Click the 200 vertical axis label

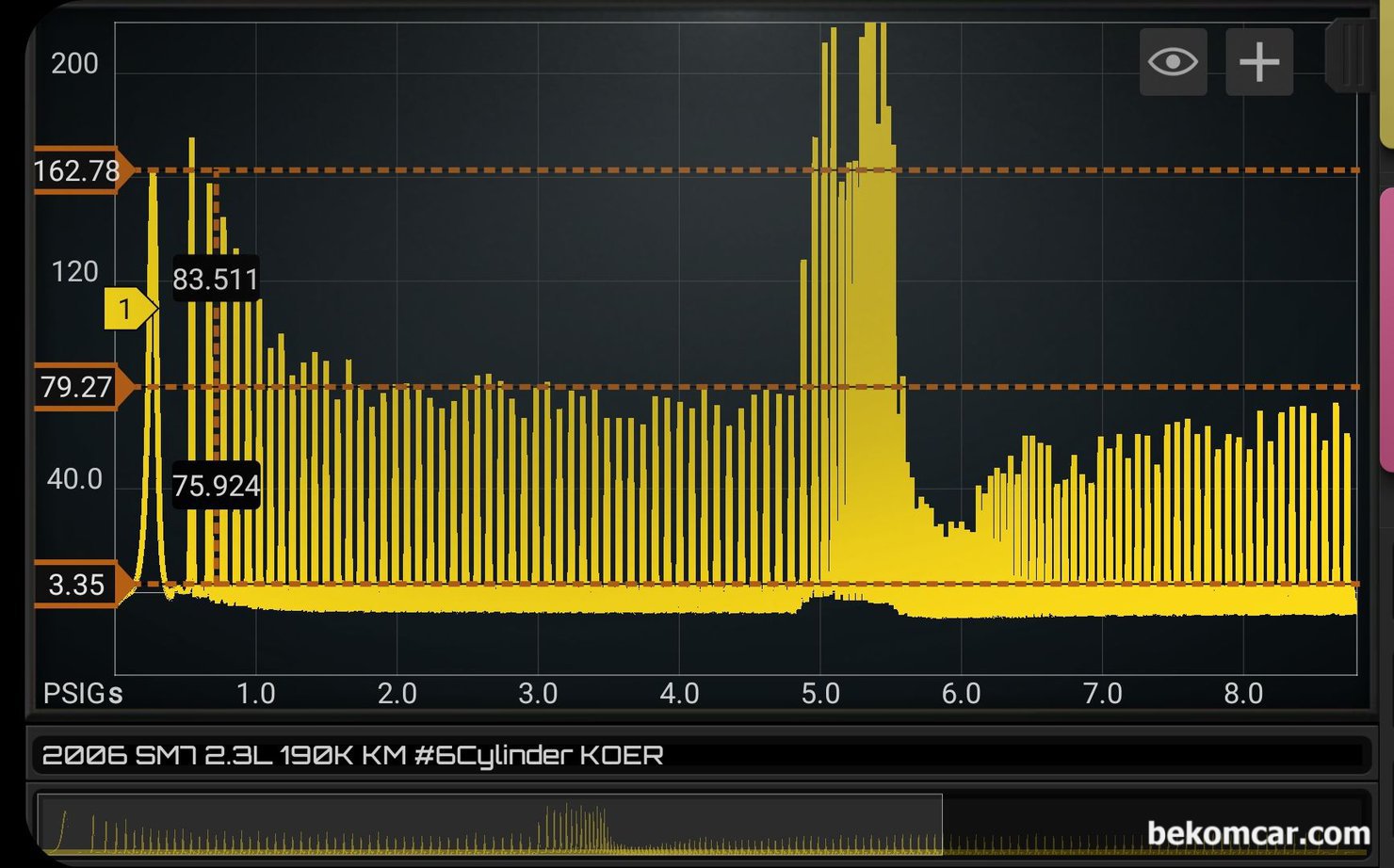coord(74,63)
